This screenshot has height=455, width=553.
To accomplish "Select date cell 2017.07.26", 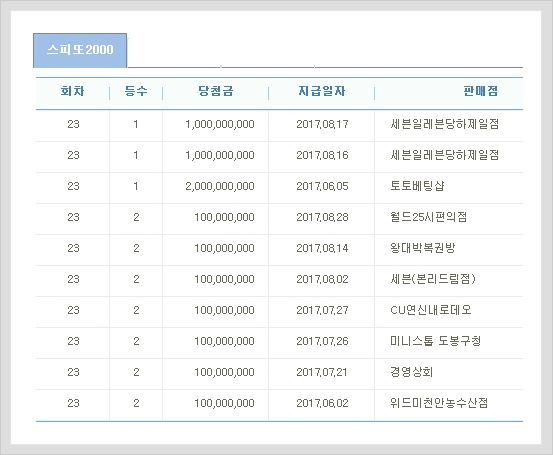I will [x=322, y=341].
